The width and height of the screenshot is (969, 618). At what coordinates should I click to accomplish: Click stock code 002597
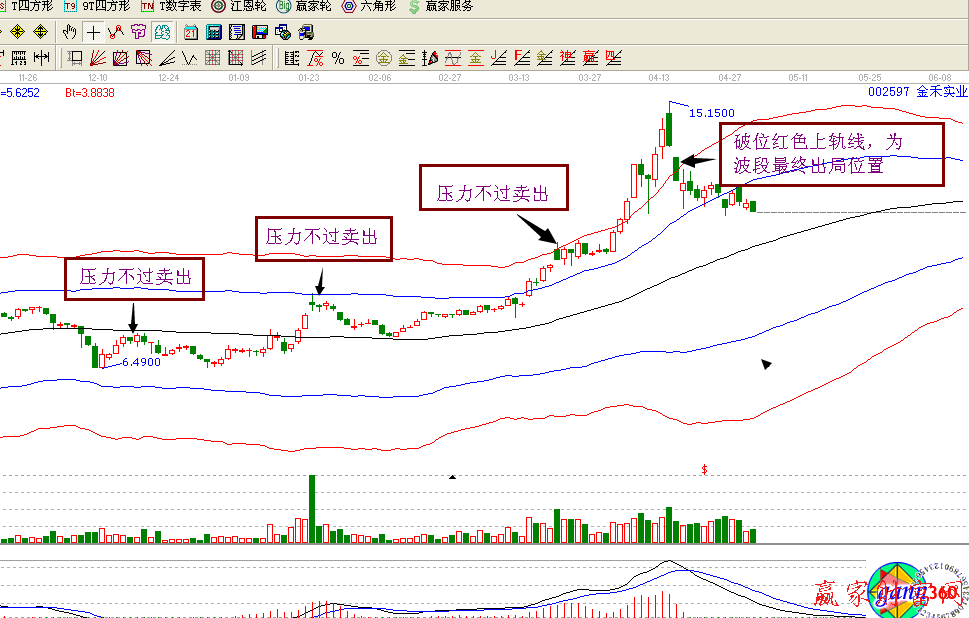(888, 92)
